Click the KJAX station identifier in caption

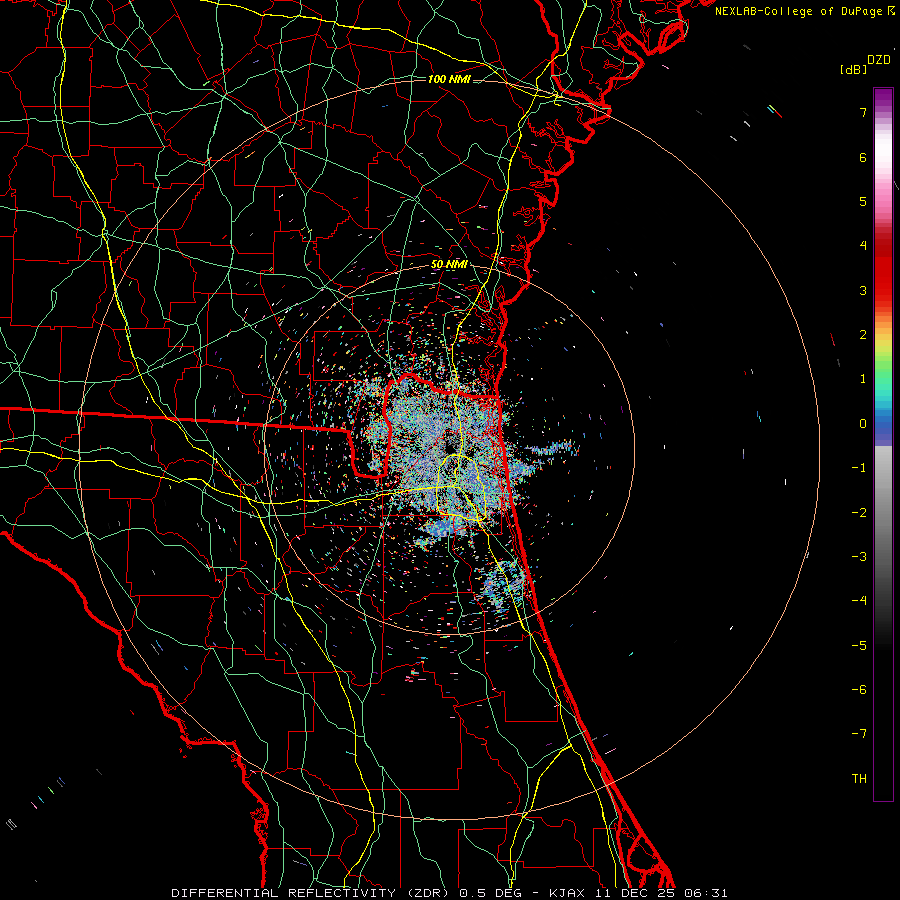click(x=568, y=893)
